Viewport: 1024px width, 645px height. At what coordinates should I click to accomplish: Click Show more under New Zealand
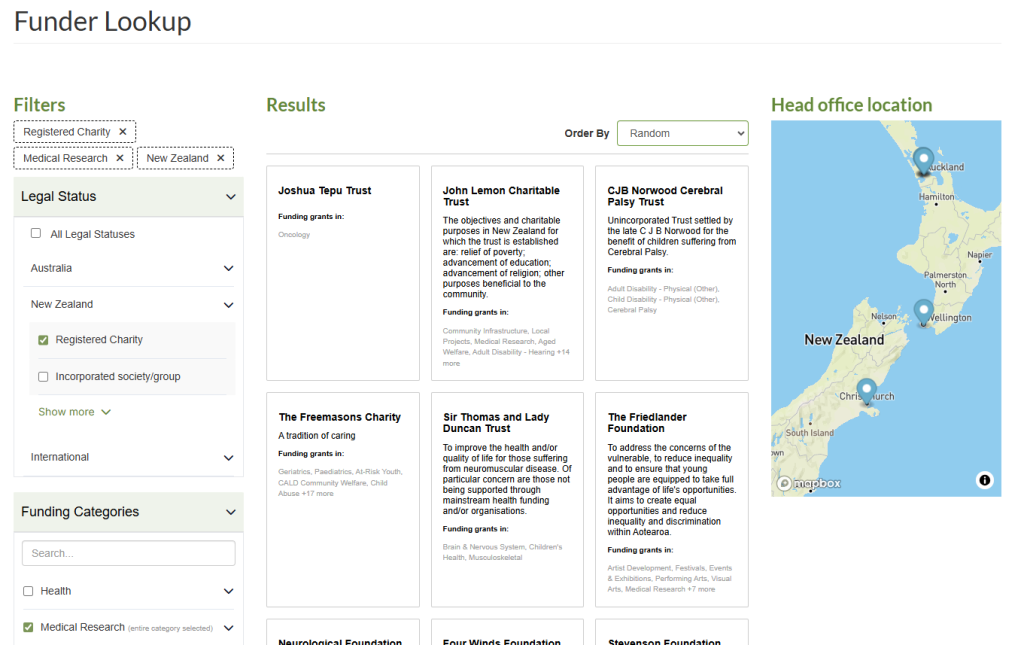coord(74,412)
